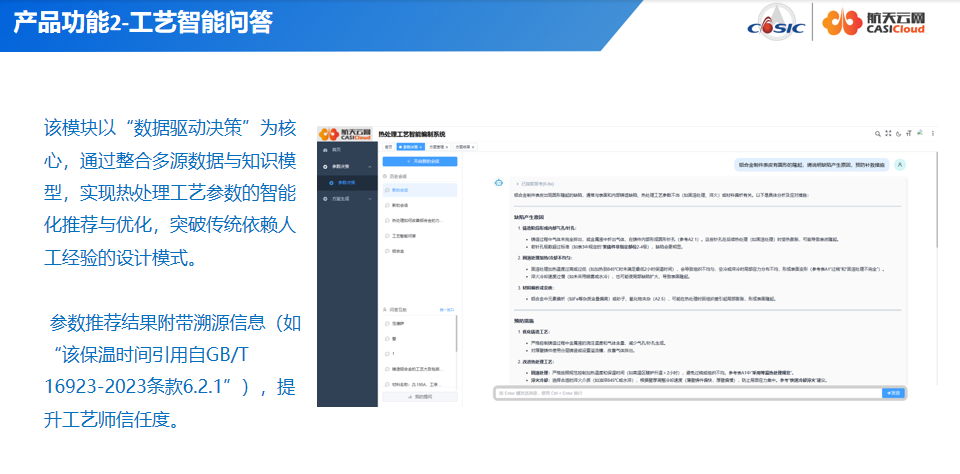Open font size setting icon
960x474 pixels.
(x=908, y=133)
